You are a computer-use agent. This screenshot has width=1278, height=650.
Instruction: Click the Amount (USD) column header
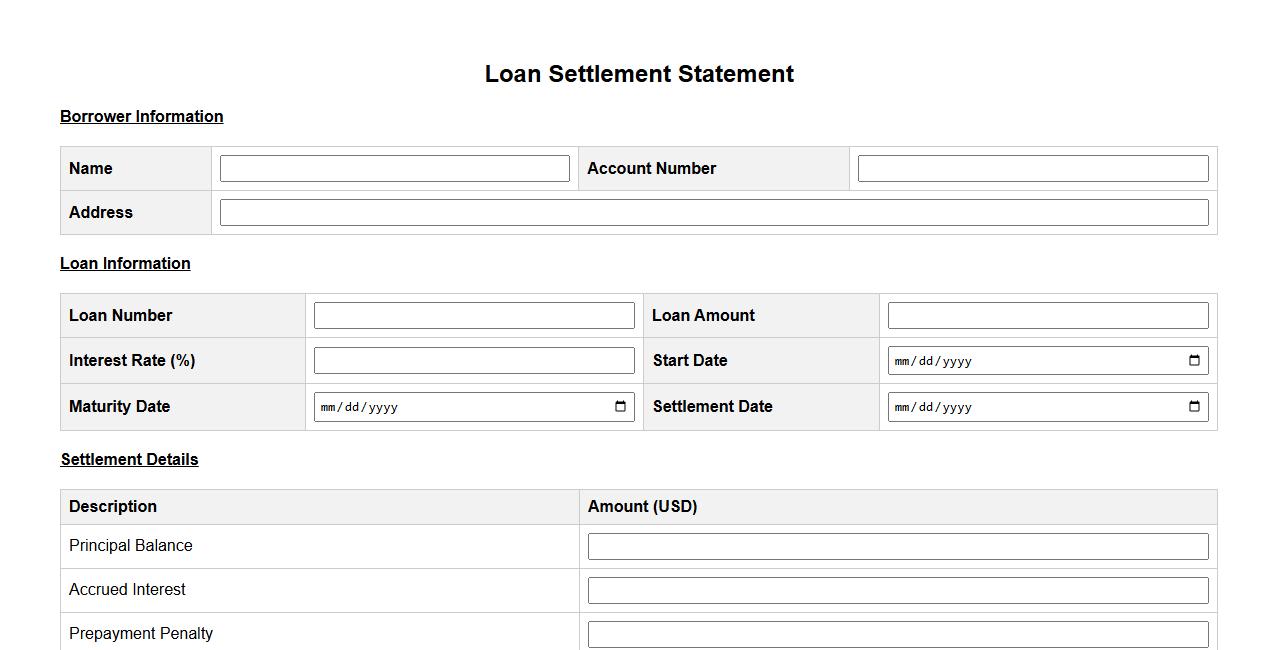click(642, 507)
